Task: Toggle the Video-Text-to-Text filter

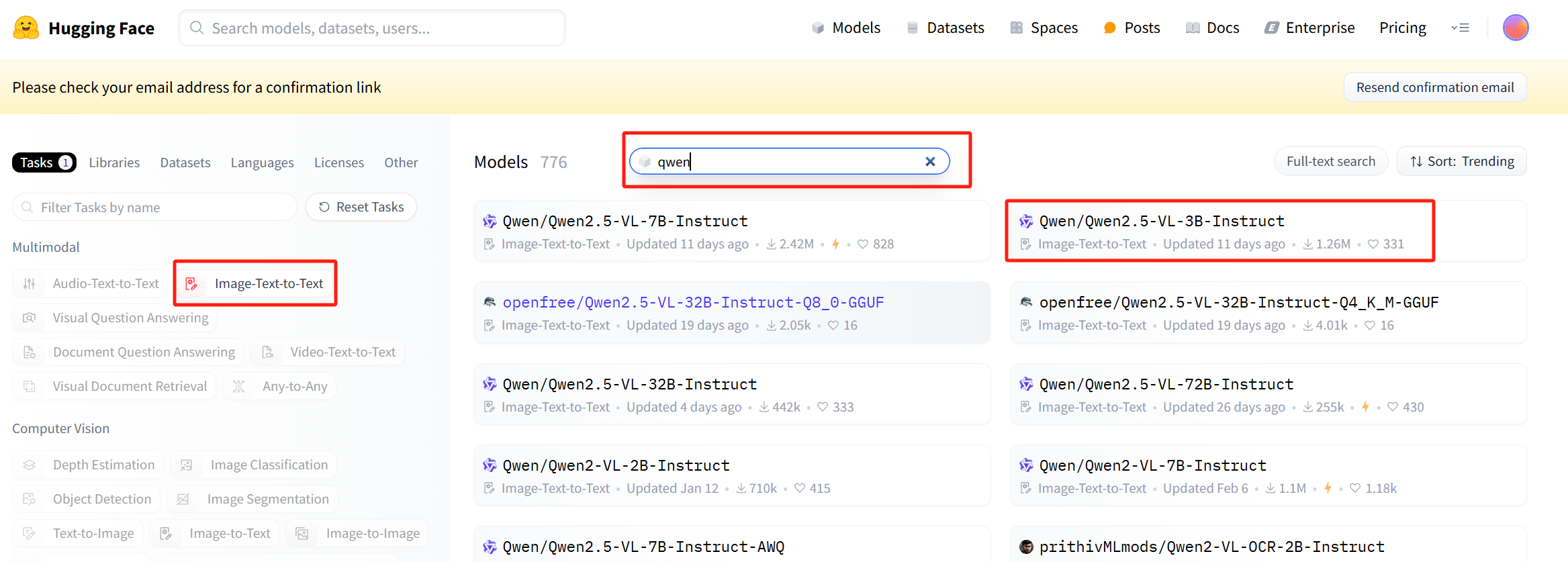Action: 327,352
